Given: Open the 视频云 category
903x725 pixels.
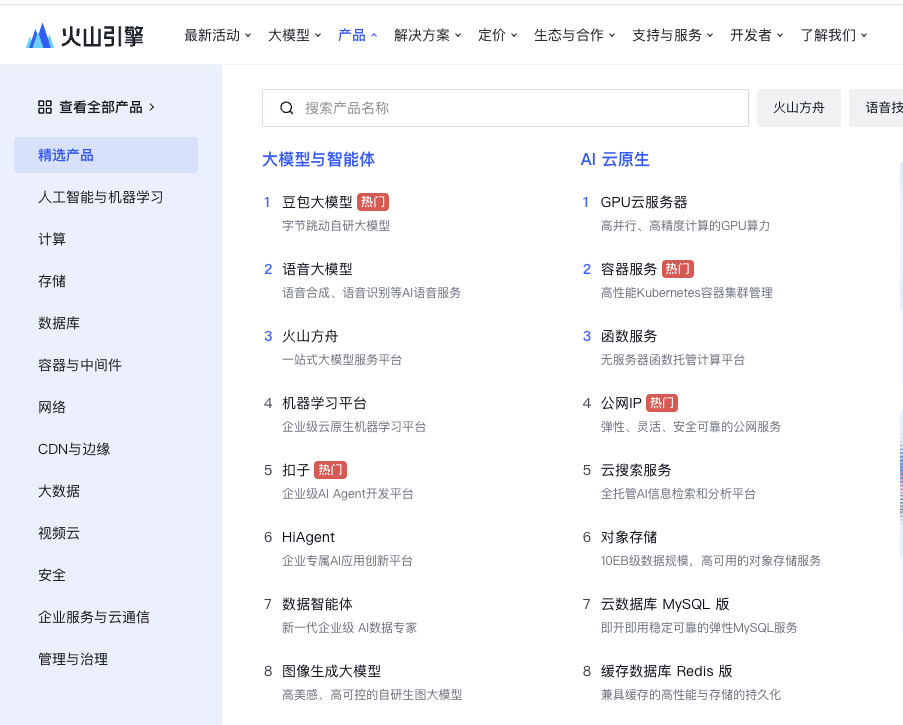Looking at the screenshot, I should [x=59, y=533].
